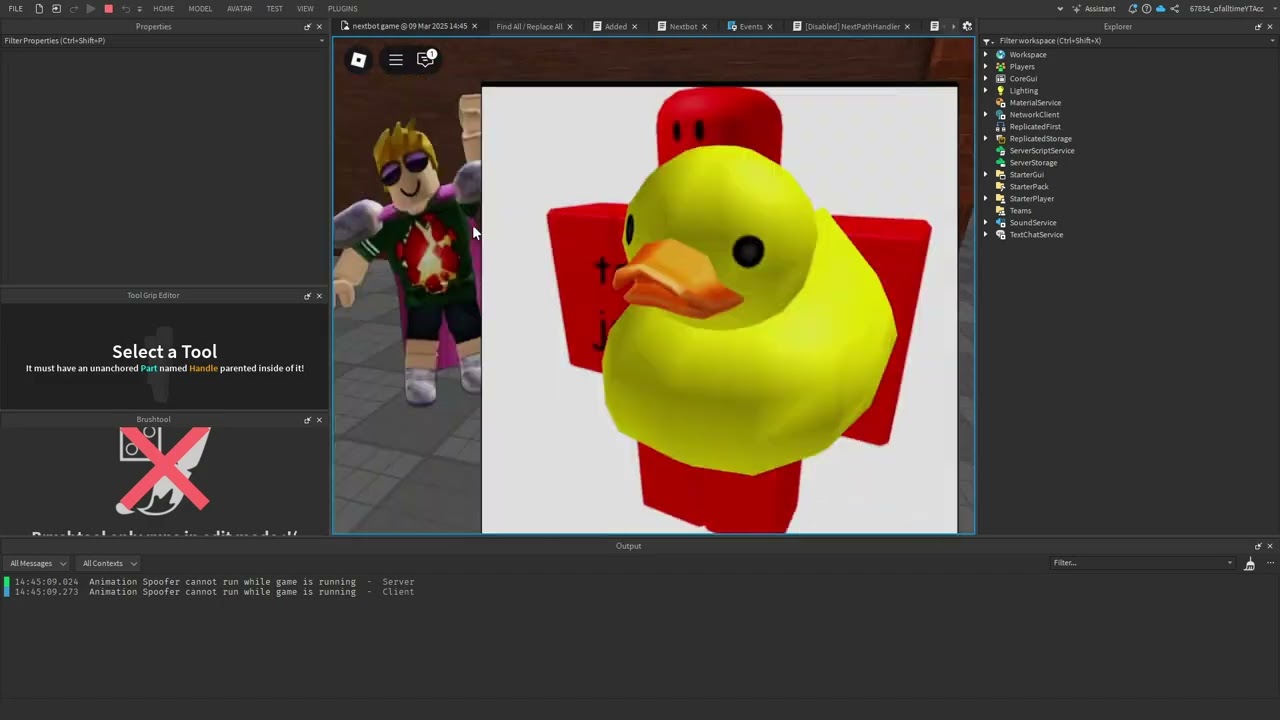Switch to the MODEL ribbon tab
This screenshot has height=720, width=1280.
[x=200, y=9]
